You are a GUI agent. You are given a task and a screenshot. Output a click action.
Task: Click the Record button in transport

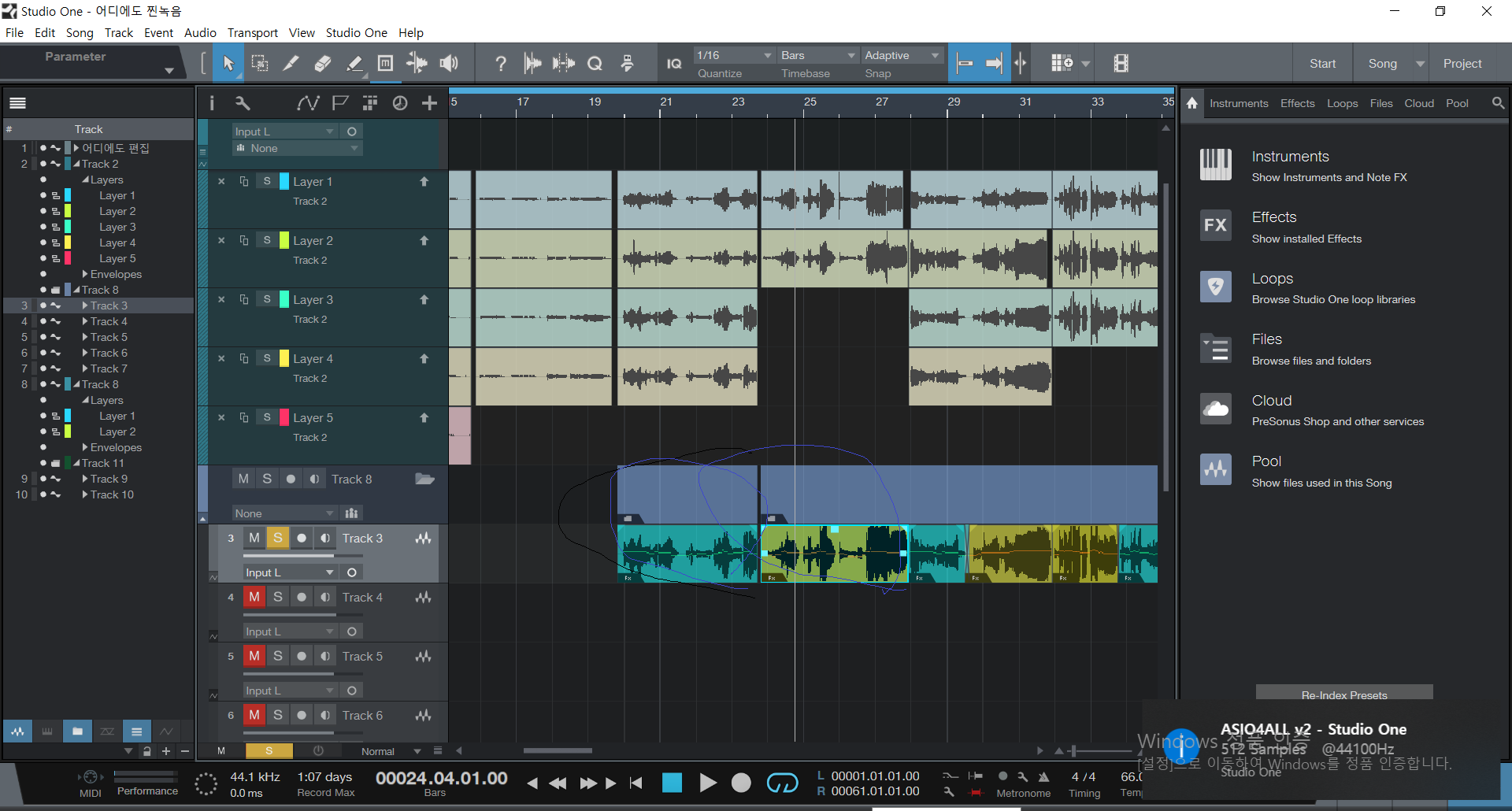point(741,783)
